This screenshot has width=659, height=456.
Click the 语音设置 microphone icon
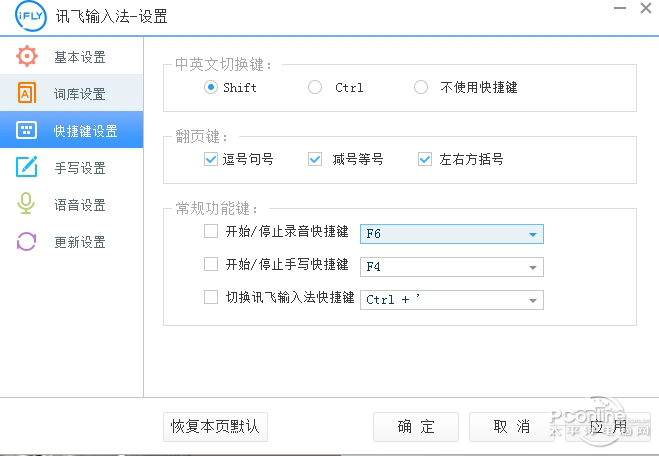(27, 205)
